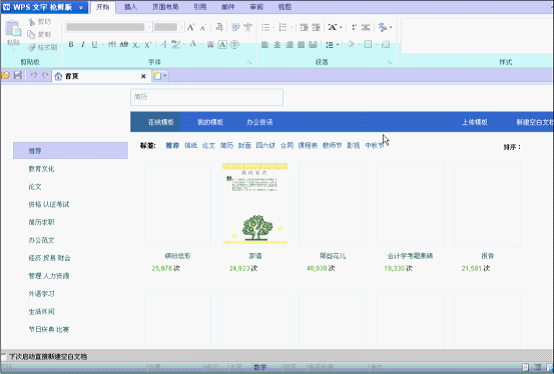Toggle the 下次启动直接新建空白文档 checkbox
The image size is (554, 374).
[x=4, y=356]
